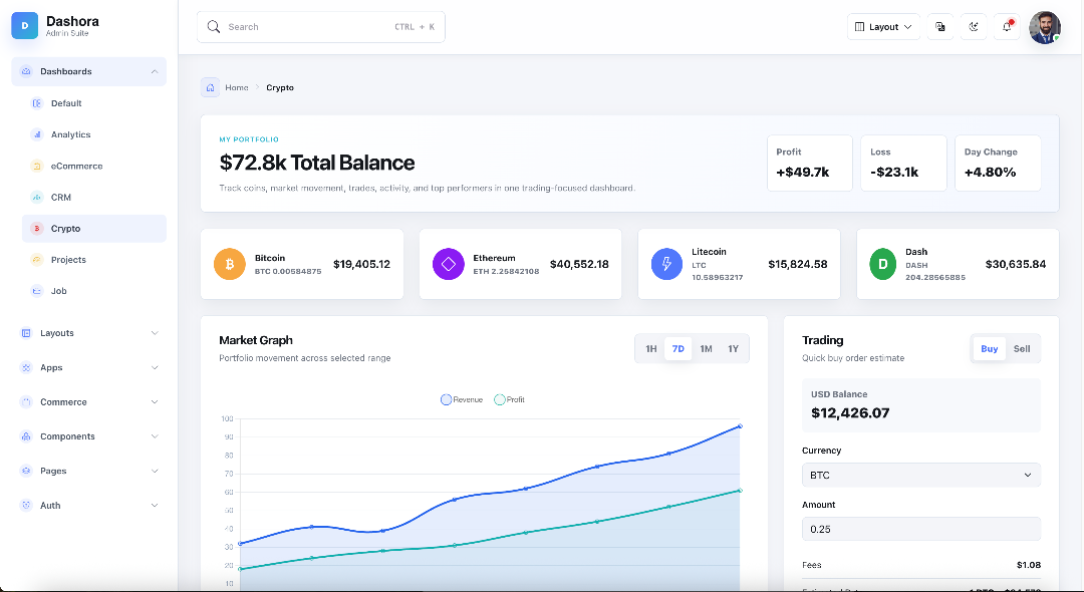1084x592 pixels.
Task: Open the Projects dashboard menu item
Action: click(x=94, y=259)
